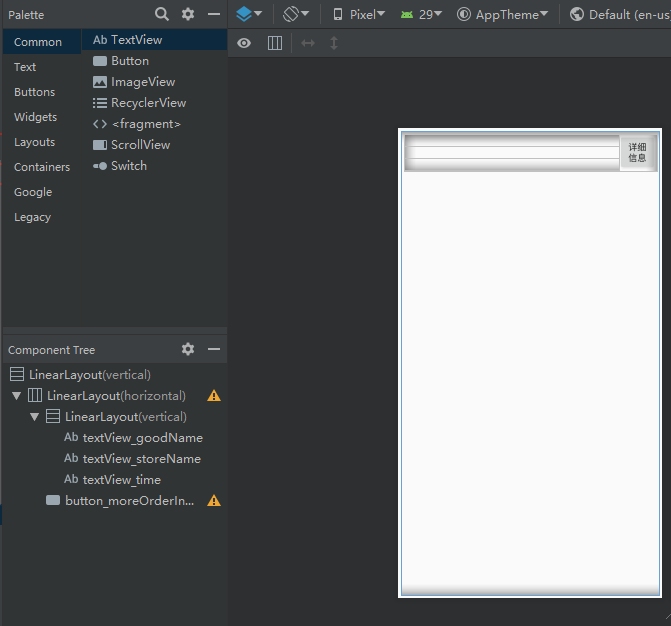Open the API level 29 dropdown
This screenshot has height=626, width=671.
(x=420, y=15)
